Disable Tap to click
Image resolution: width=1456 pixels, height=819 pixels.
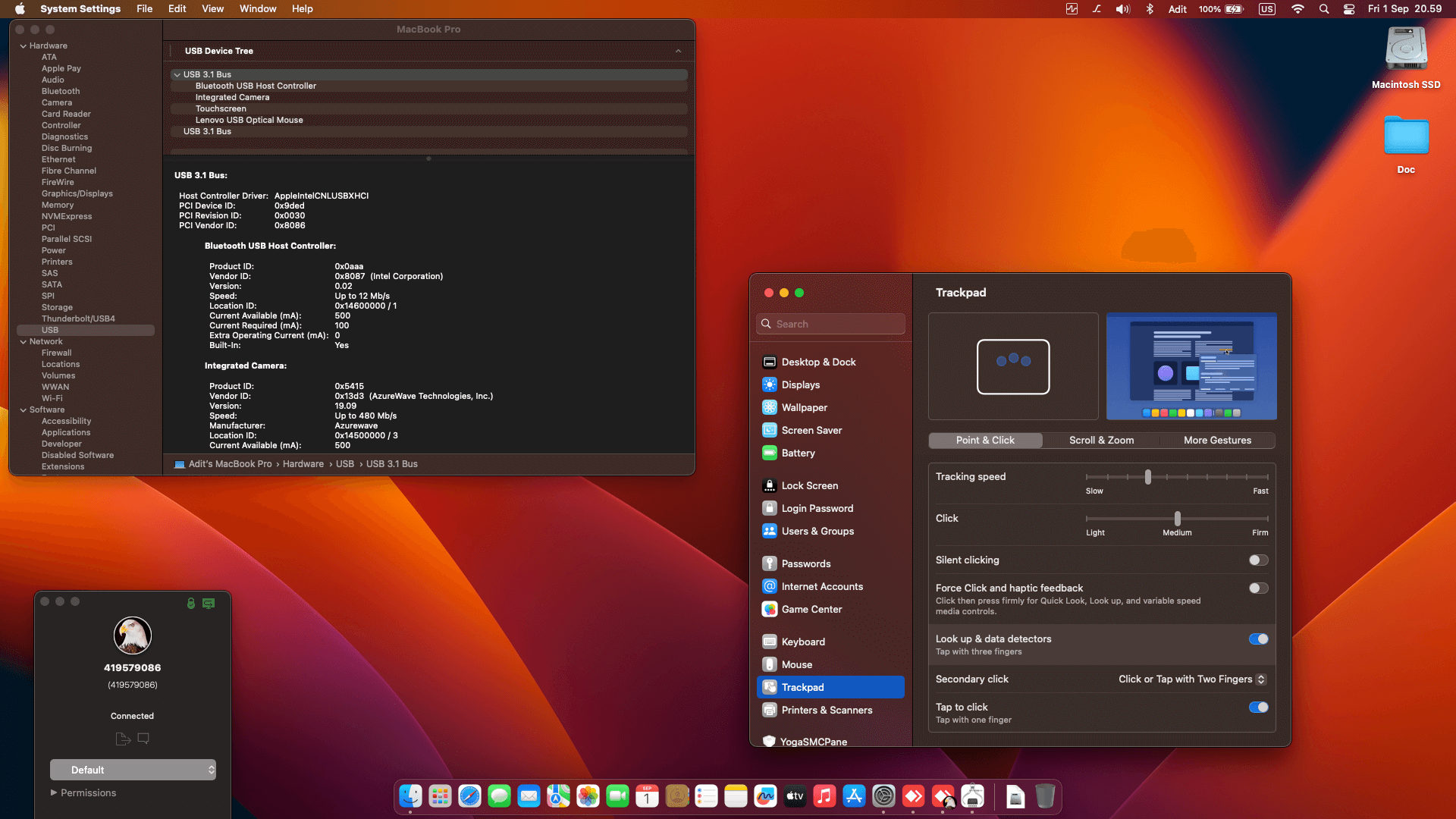coord(1258,707)
